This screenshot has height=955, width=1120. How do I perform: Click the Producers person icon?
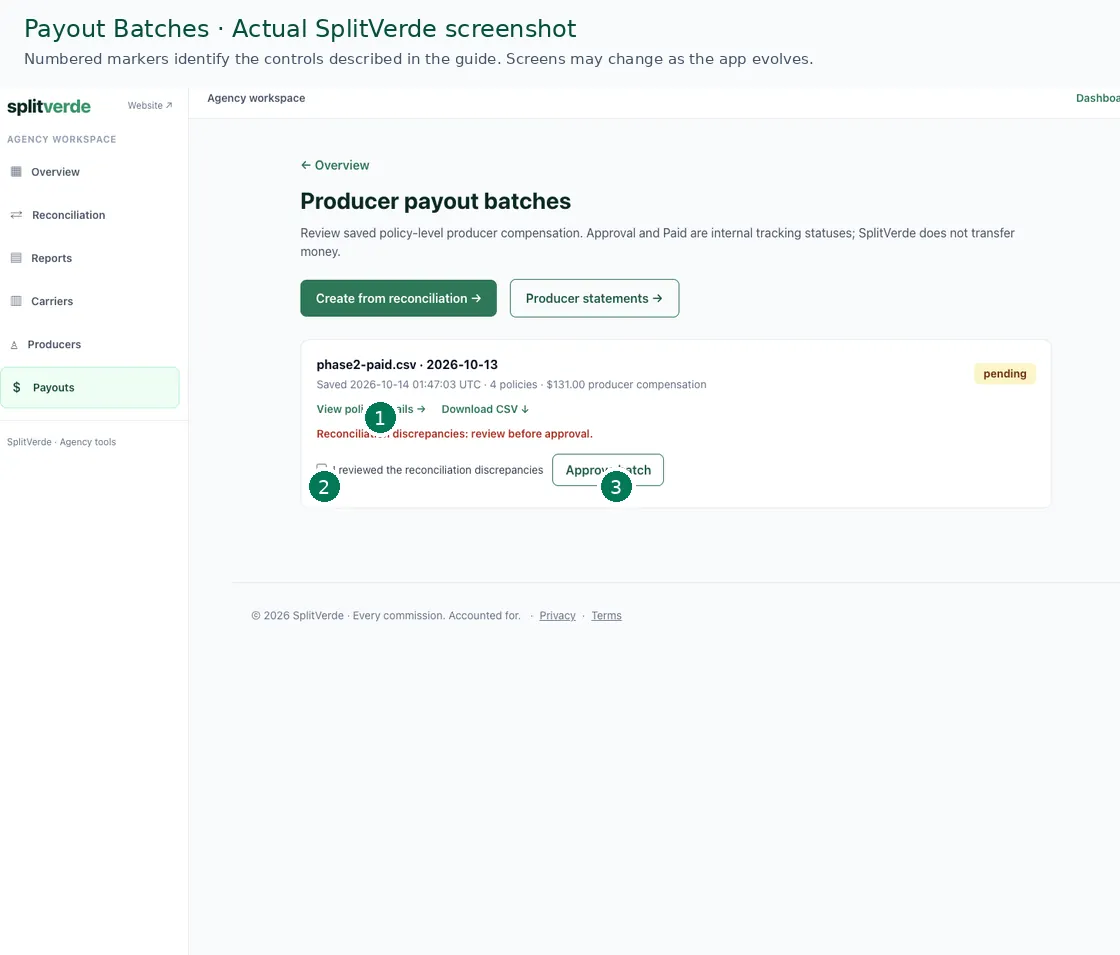14,345
